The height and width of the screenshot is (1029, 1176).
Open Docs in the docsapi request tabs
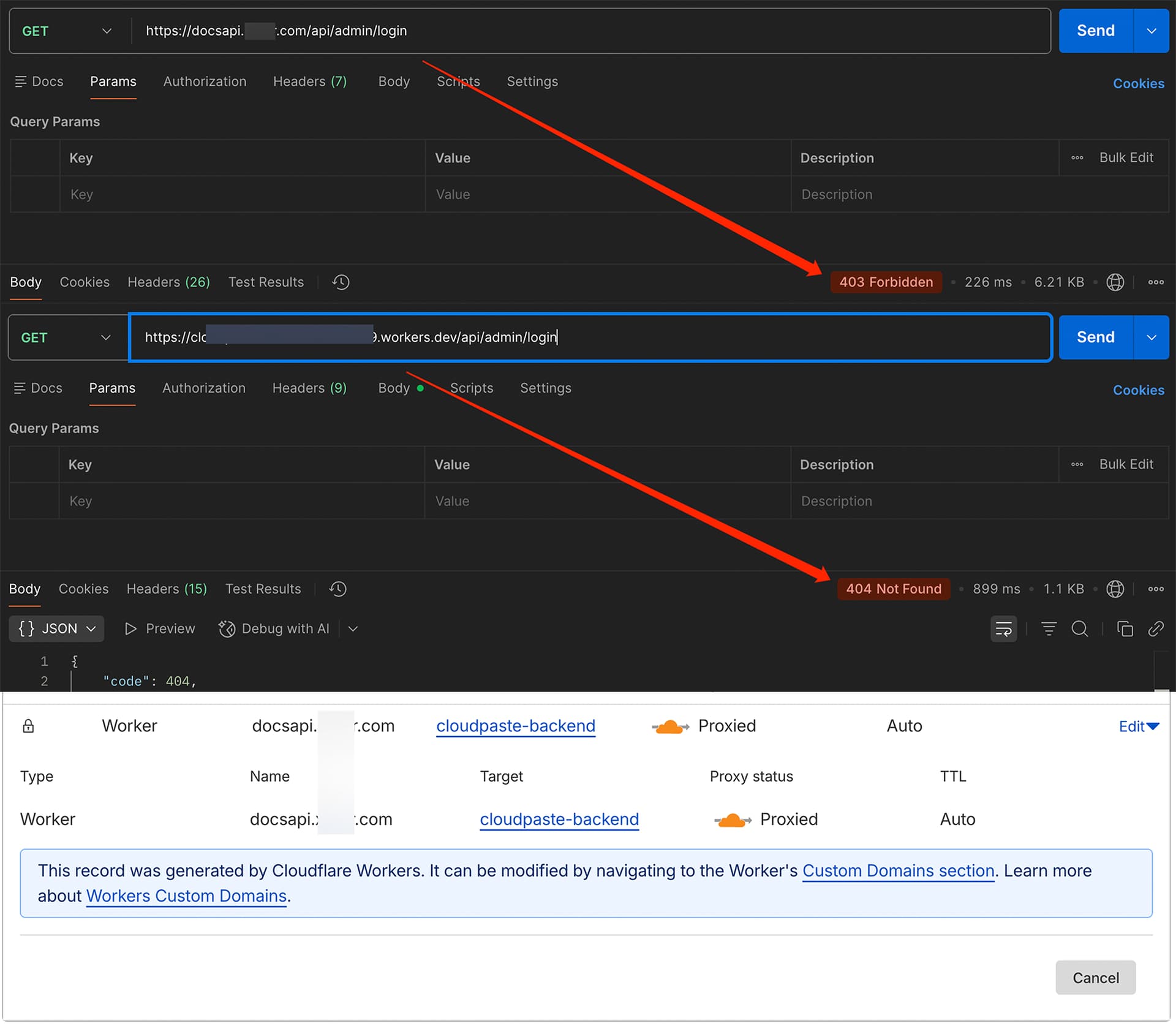coord(39,81)
